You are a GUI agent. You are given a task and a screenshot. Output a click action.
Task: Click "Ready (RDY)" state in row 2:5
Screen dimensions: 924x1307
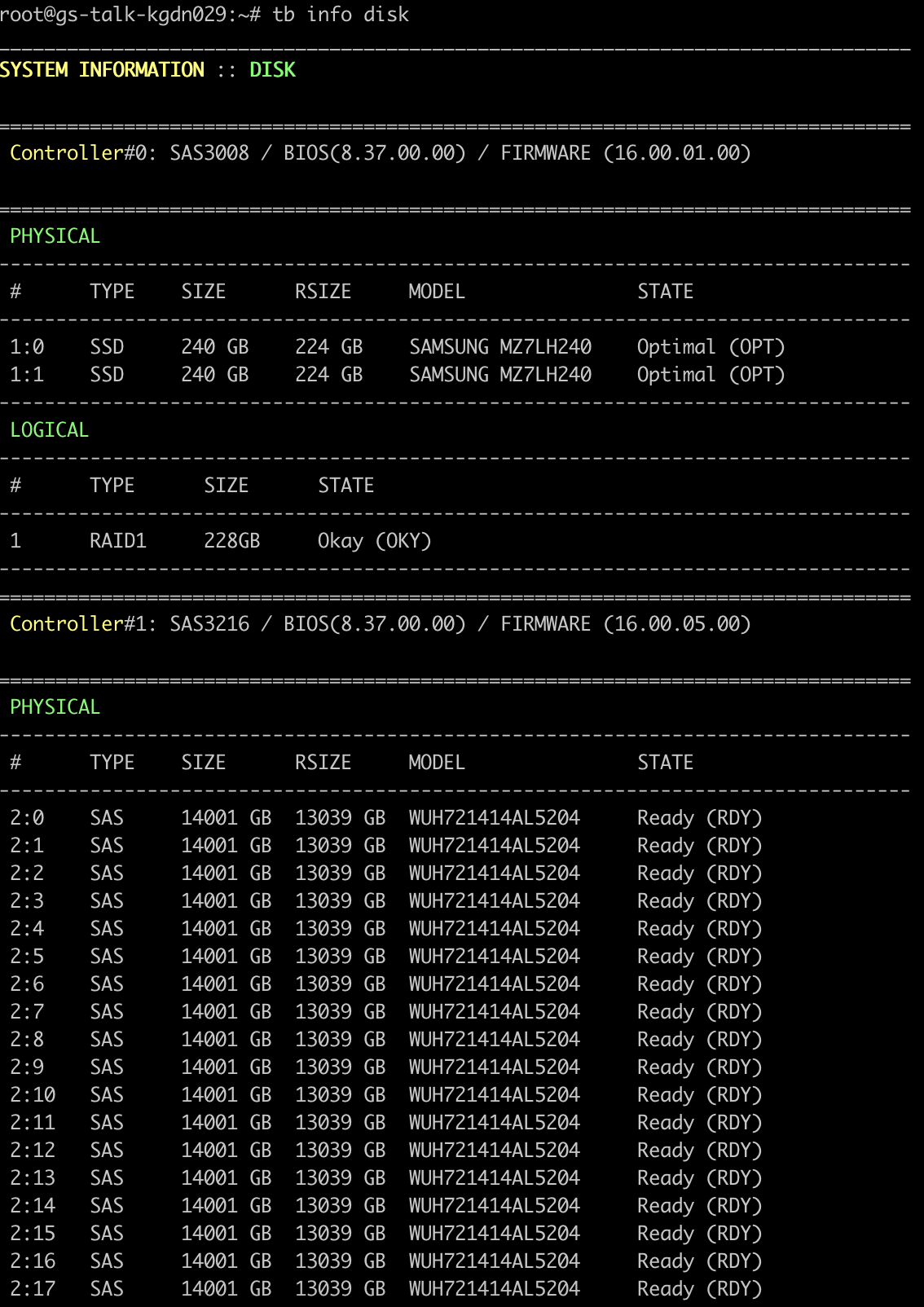coord(700,957)
